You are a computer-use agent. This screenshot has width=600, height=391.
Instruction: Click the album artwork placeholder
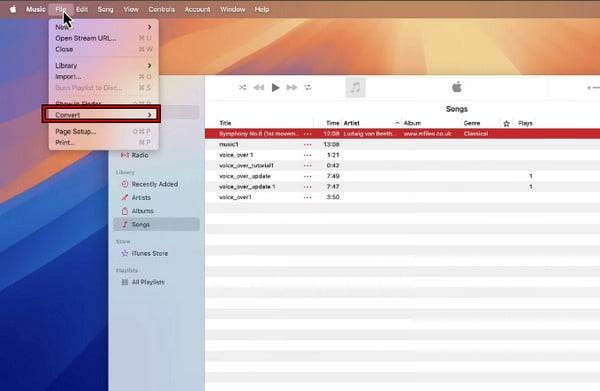355,88
